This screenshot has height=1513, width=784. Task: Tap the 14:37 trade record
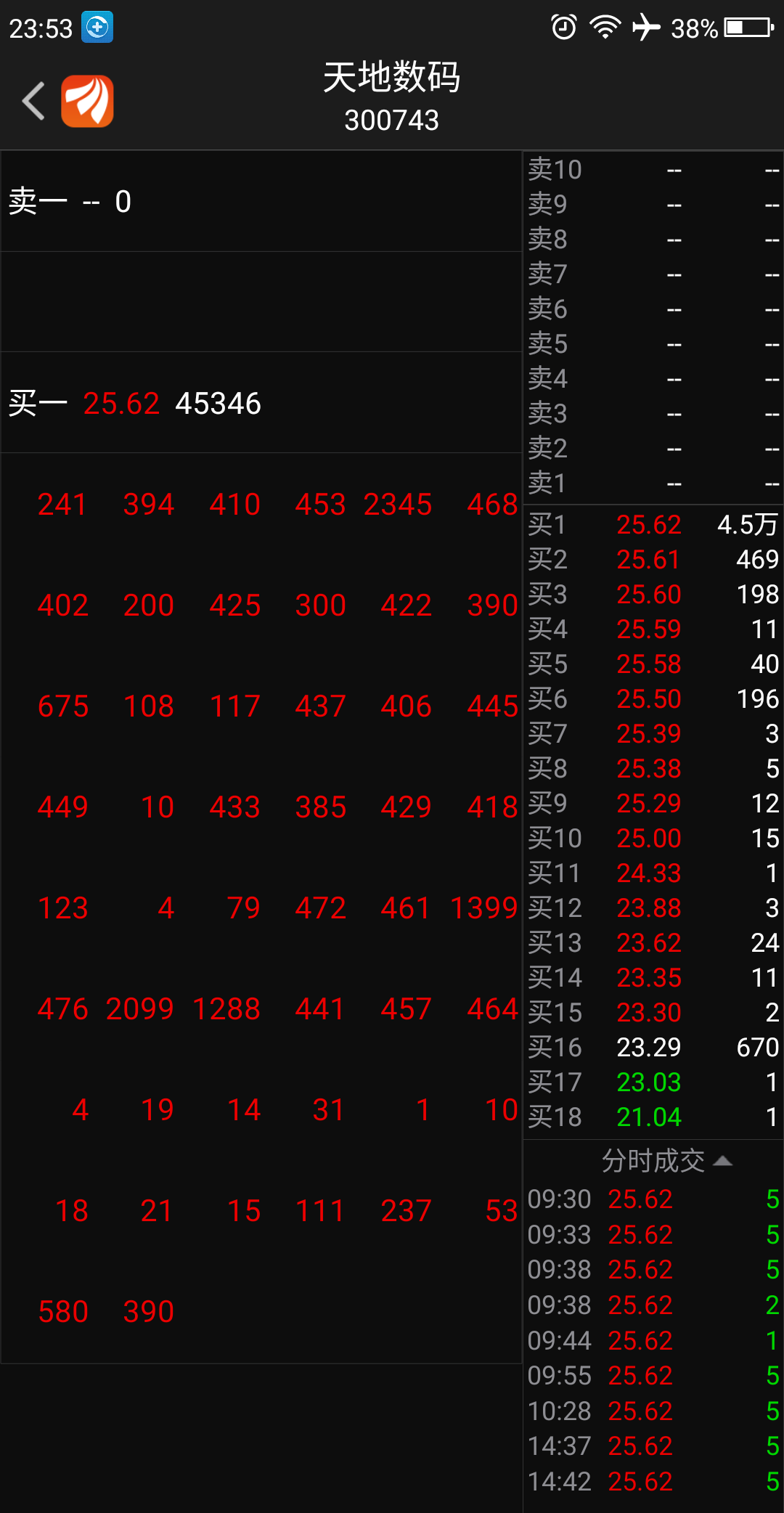pos(653,1445)
